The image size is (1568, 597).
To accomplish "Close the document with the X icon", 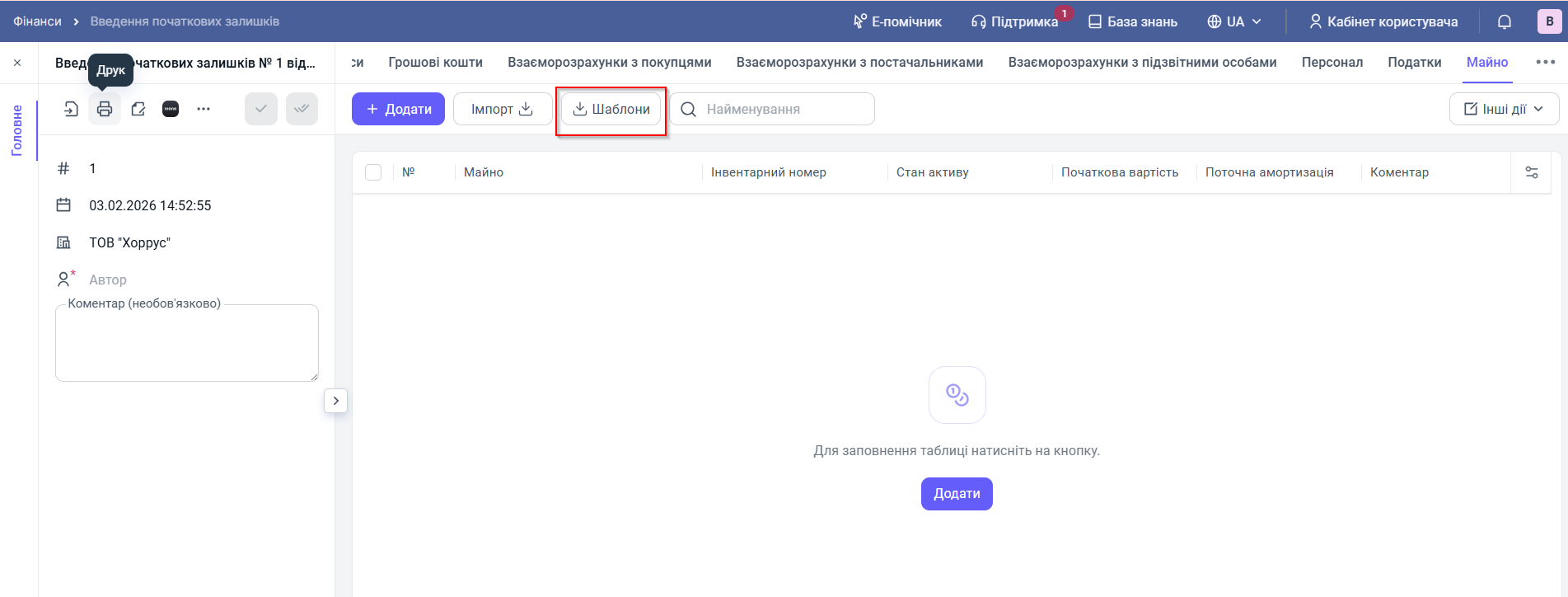I will [x=17, y=63].
